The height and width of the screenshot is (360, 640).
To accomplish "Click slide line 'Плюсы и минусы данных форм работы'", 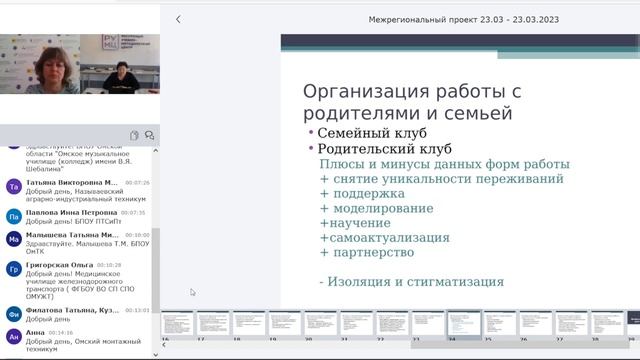I will point(444,164).
